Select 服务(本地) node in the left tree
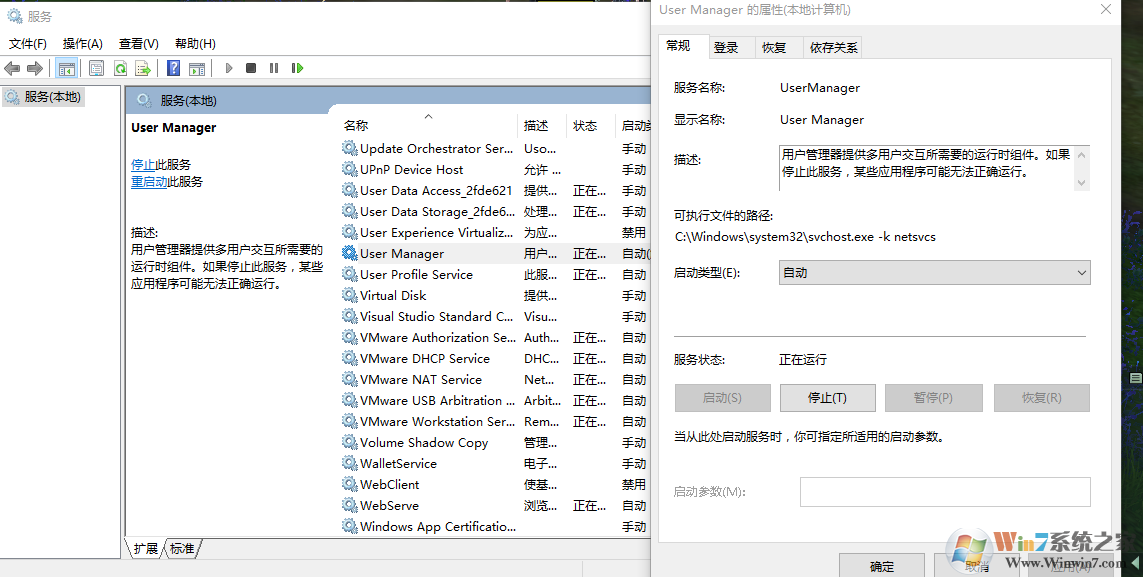This screenshot has width=1143, height=577. click(44, 97)
